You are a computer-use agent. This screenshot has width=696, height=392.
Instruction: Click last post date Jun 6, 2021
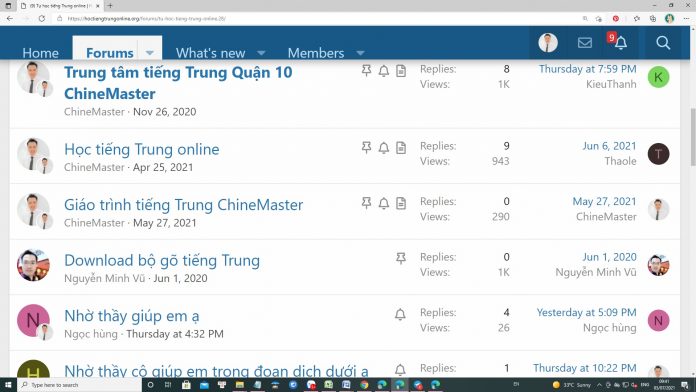click(x=609, y=146)
